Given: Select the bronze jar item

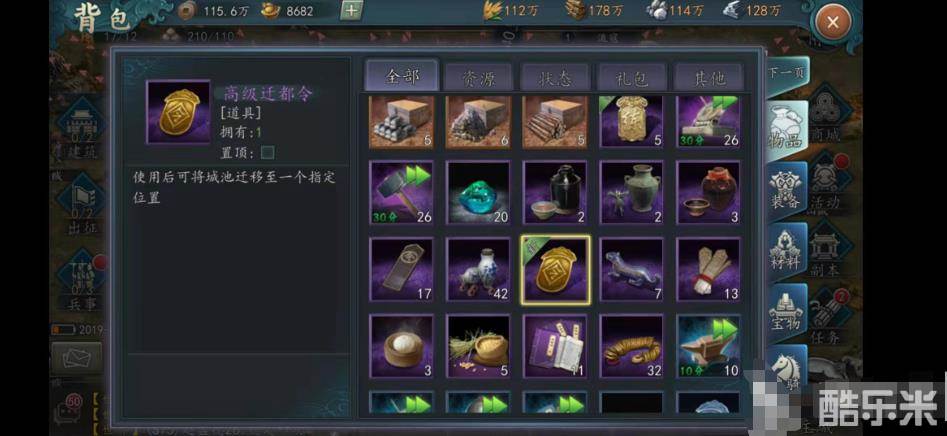Looking at the screenshot, I should [632, 193].
